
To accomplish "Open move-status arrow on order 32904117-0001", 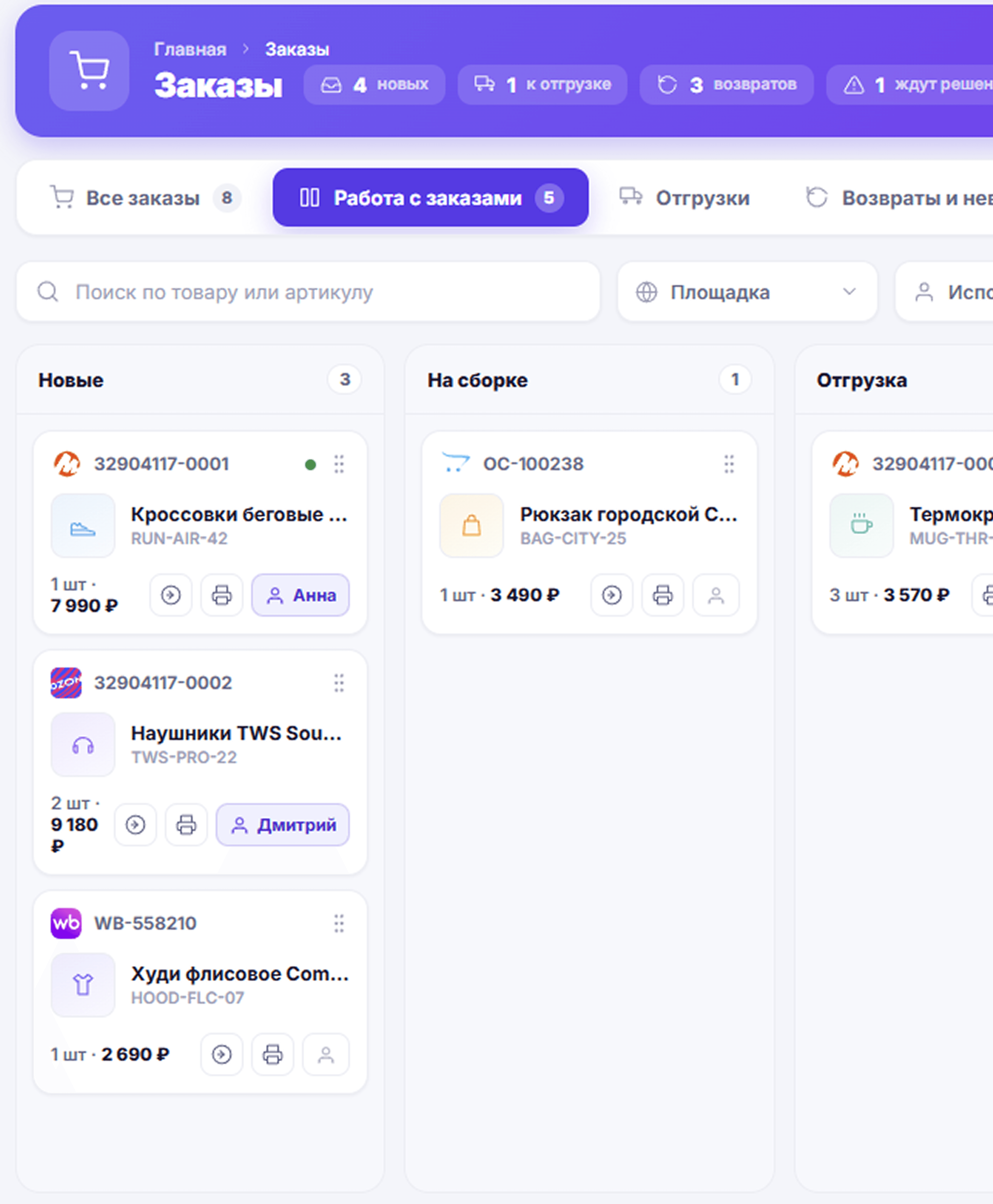I will point(170,595).
